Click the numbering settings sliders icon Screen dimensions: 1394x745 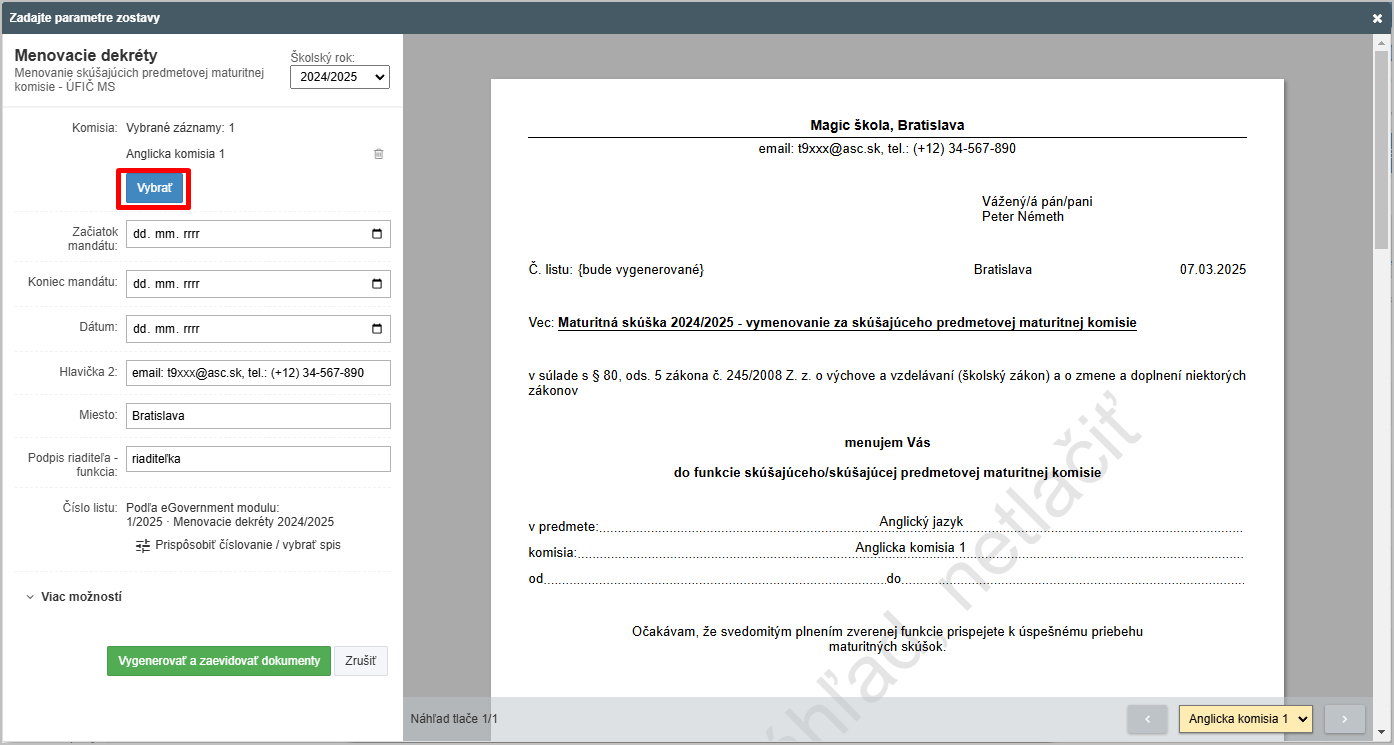pyautogui.click(x=143, y=546)
